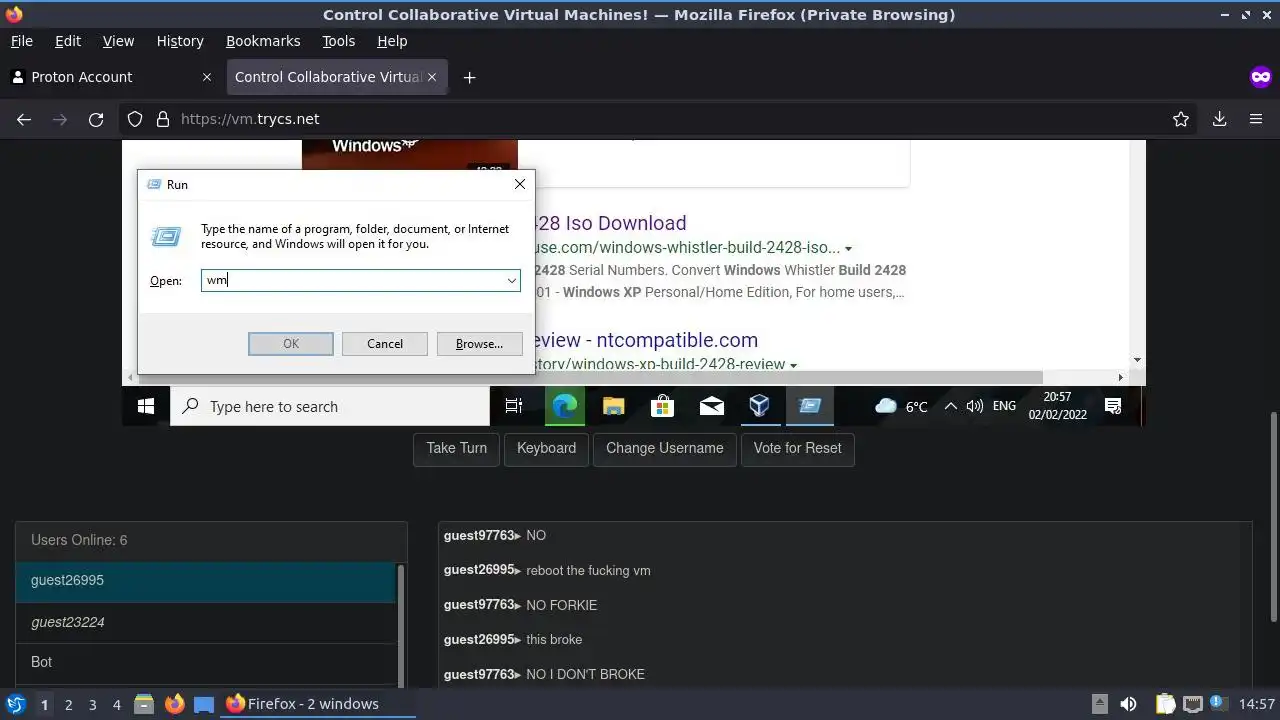The width and height of the screenshot is (1280, 720).
Task: Open VirtualBox from the VM taskbar
Action: pos(760,406)
